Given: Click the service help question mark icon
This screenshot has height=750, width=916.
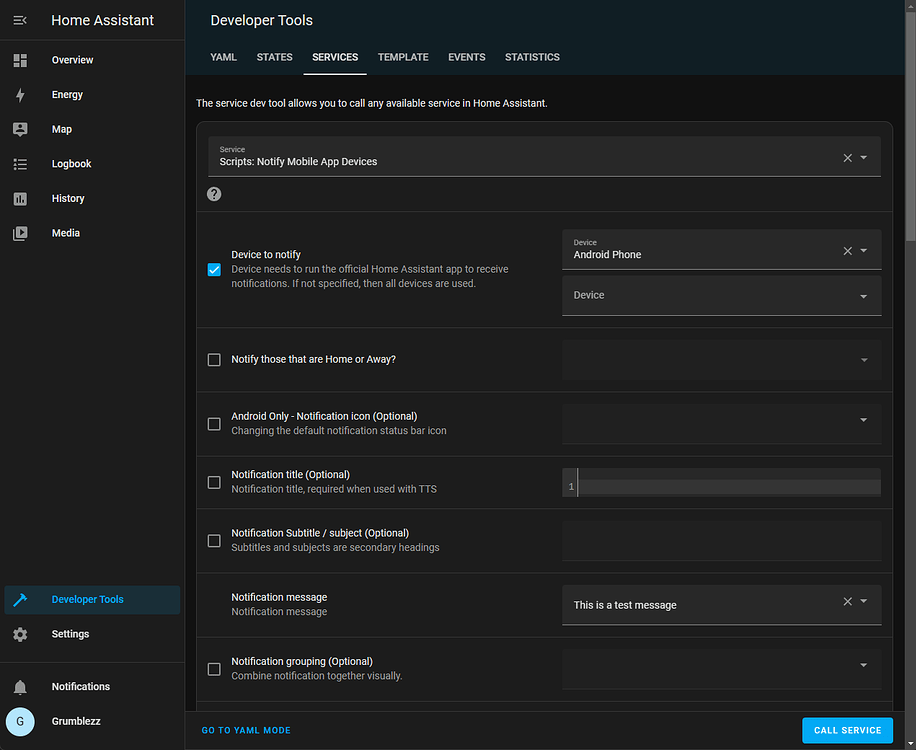Looking at the screenshot, I should [214, 194].
